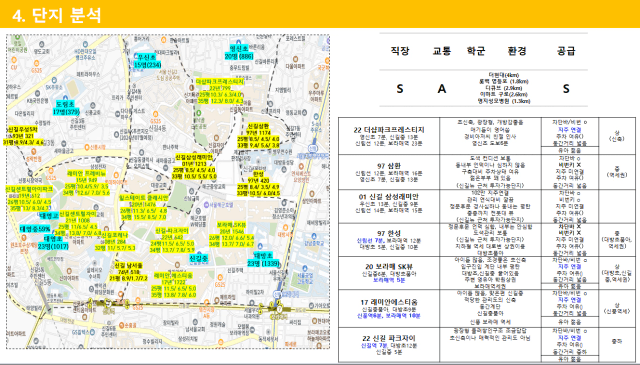Image resolution: width=640 pixels, height=365 pixels.
Task: Click the '대방초 23명(1339)' school label on map
Action: (264, 260)
